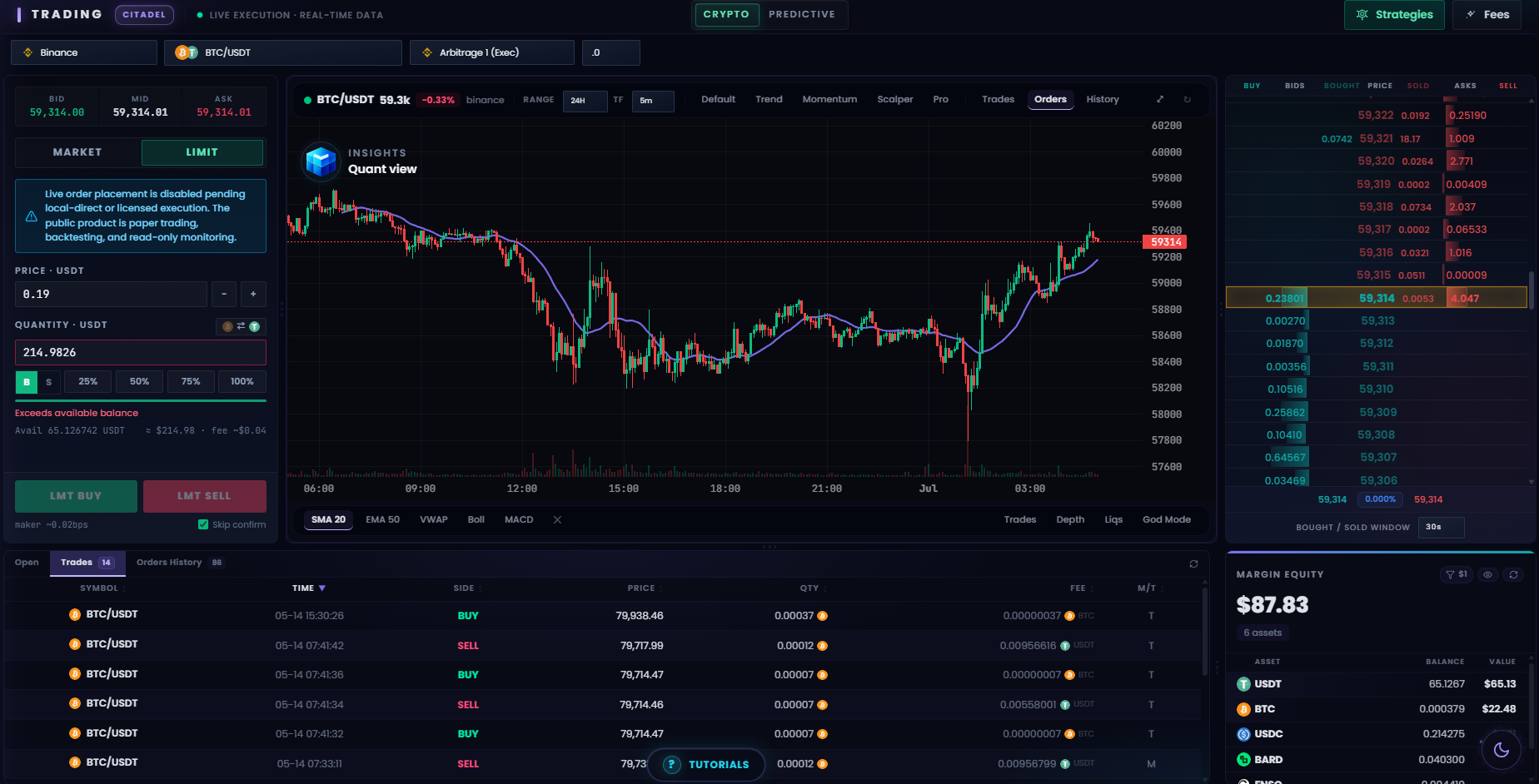Refresh the chart with the reload icon
The image size is (1539, 784).
coord(1188,99)
